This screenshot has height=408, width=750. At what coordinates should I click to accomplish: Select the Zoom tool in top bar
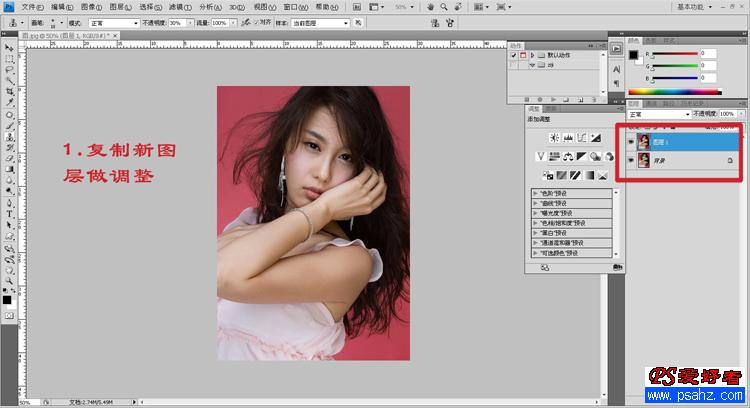pyautogui.click(x=443, y=6)
